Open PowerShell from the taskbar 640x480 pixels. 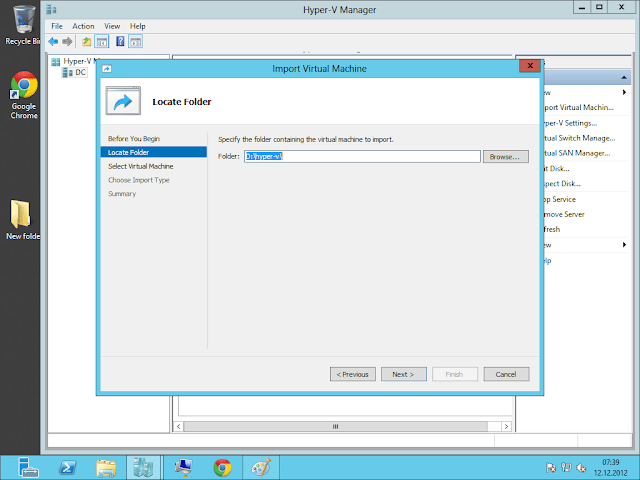coord(67,467)
